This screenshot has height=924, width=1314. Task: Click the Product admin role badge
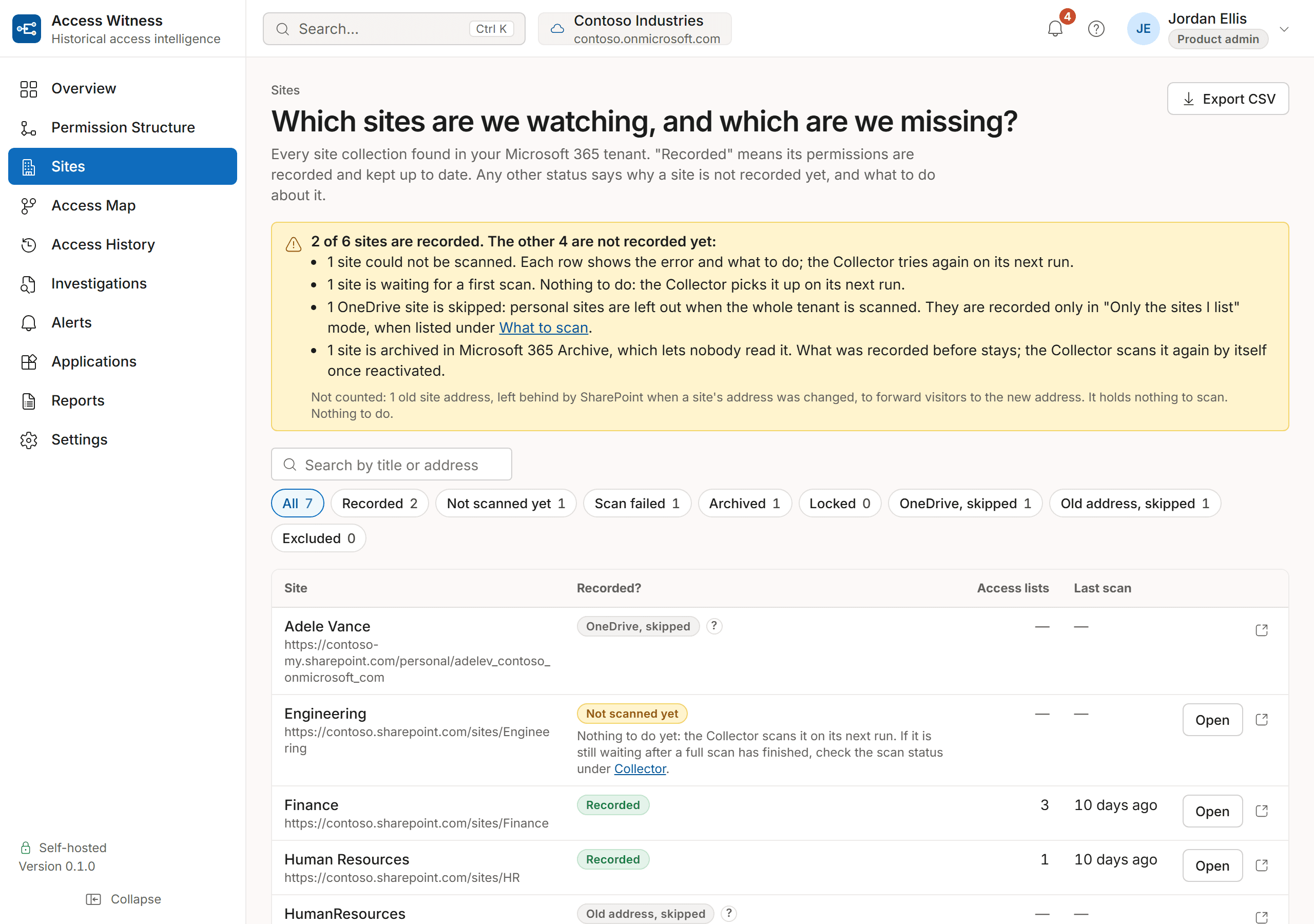tap(1218, 39)
